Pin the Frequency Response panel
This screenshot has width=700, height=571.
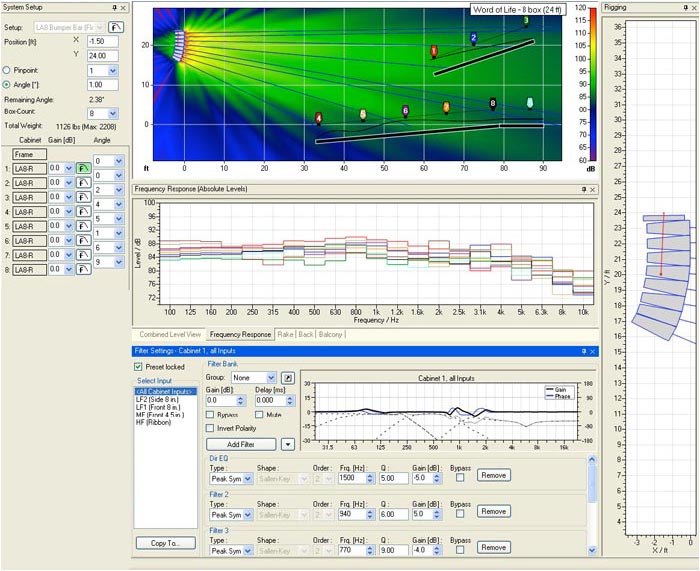pyautogui.click(x=582, y=188)
